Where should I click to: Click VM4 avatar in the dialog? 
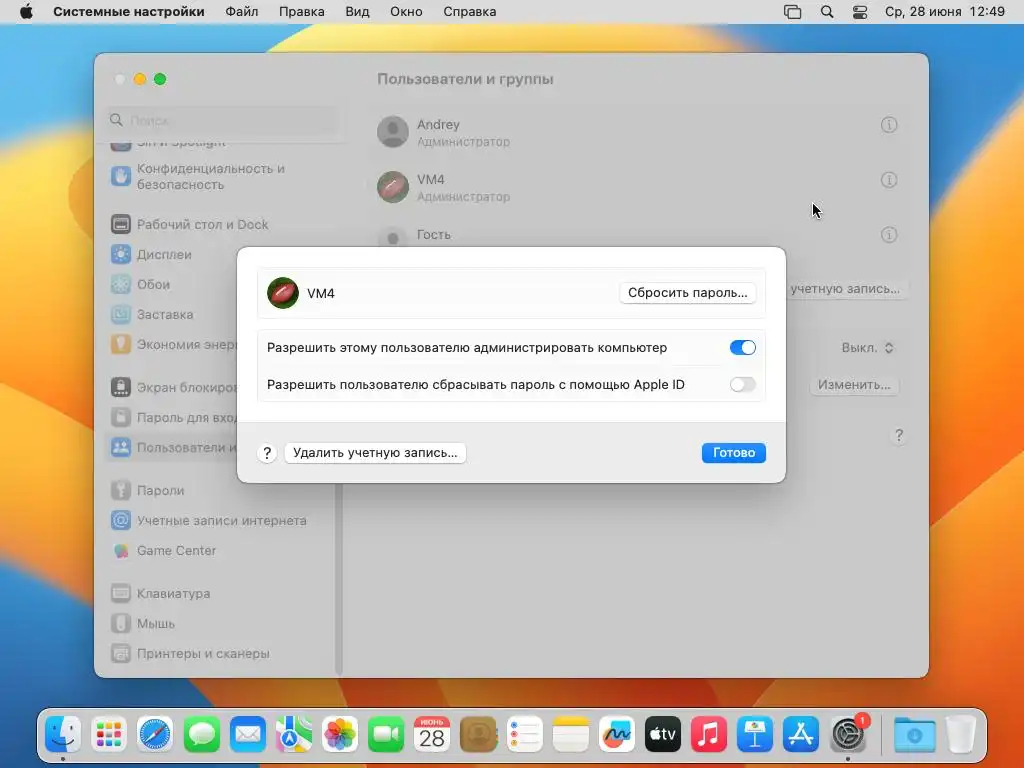pyautogui.click(x=283, y=293)
